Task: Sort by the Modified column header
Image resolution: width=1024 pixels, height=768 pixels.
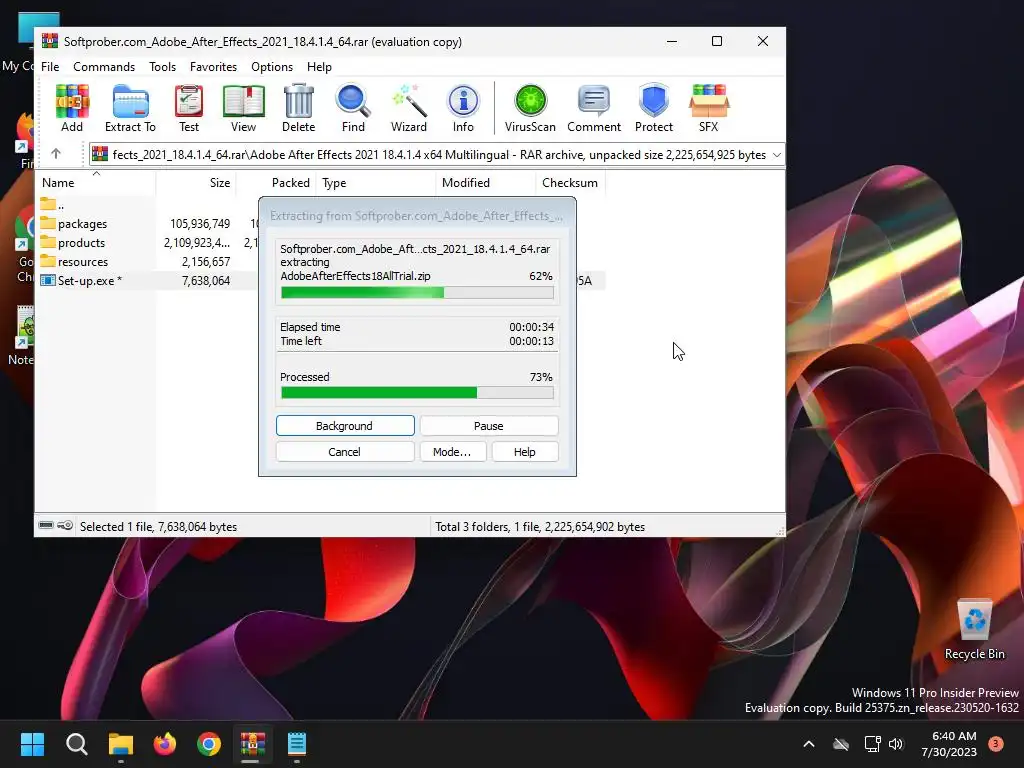Action: tap(486, 183)
